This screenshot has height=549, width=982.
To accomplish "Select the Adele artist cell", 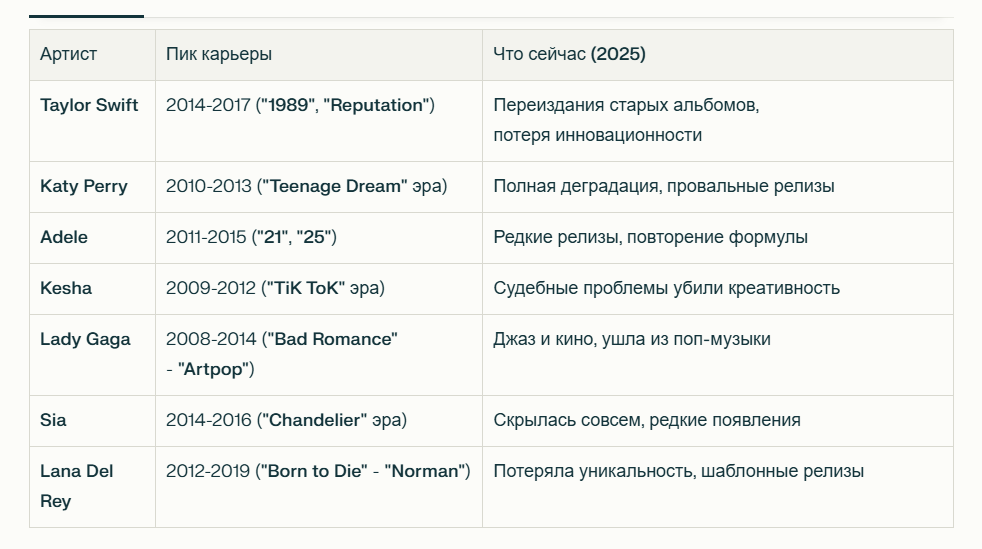I will 64,237.
